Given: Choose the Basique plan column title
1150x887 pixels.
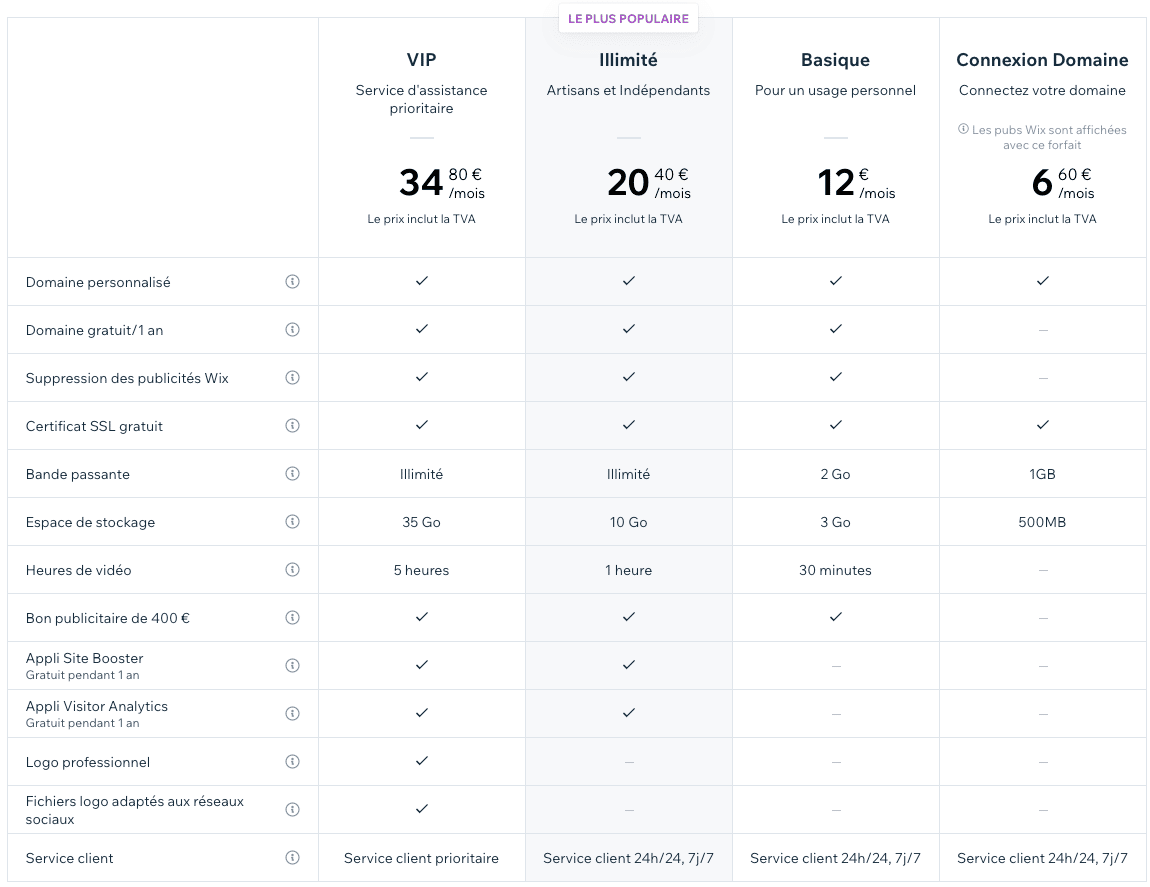Looking at the screenshot, I should 835,60.
